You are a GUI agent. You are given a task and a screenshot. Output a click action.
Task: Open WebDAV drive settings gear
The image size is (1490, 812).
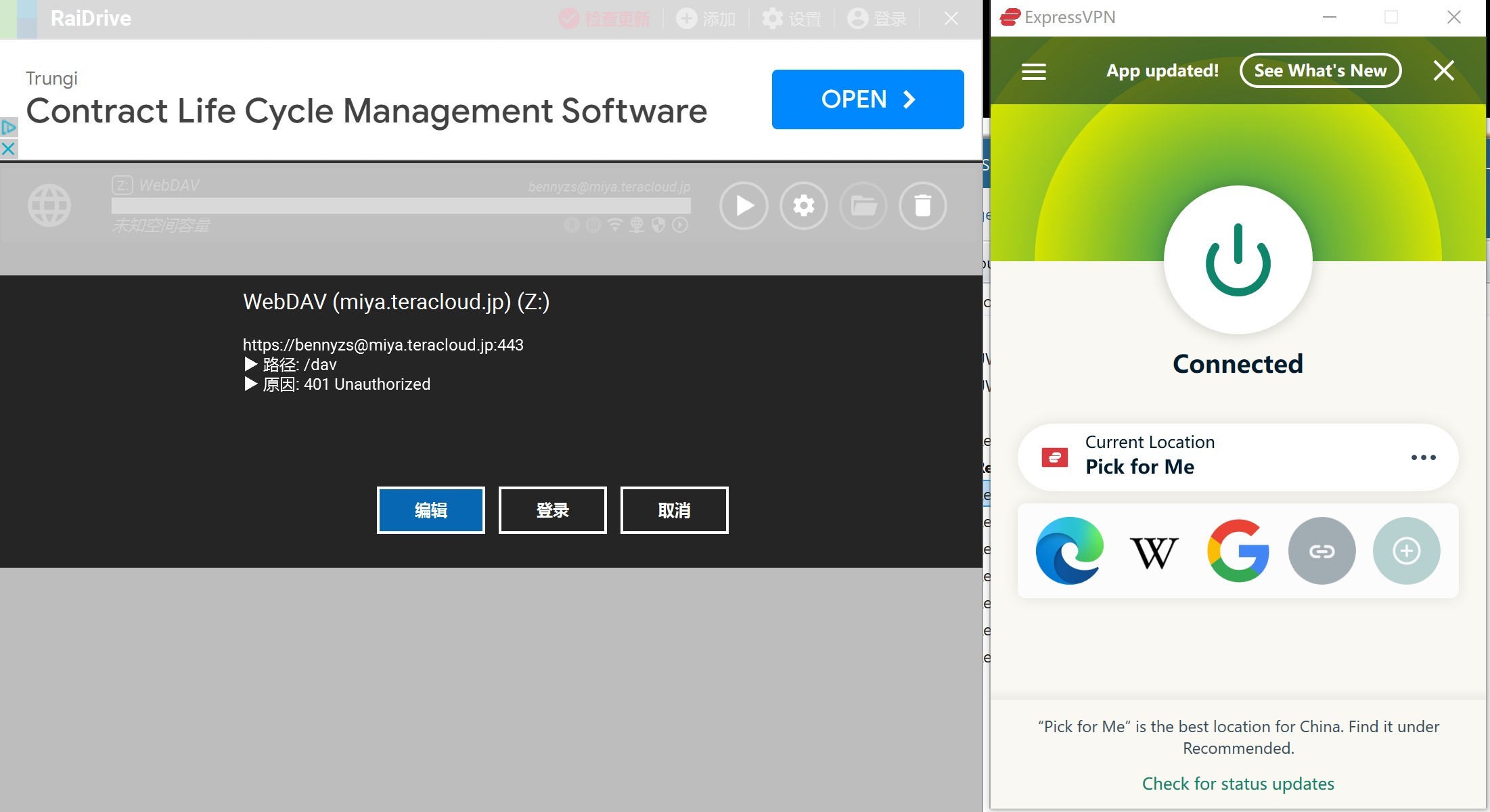[x=804, y=206]
